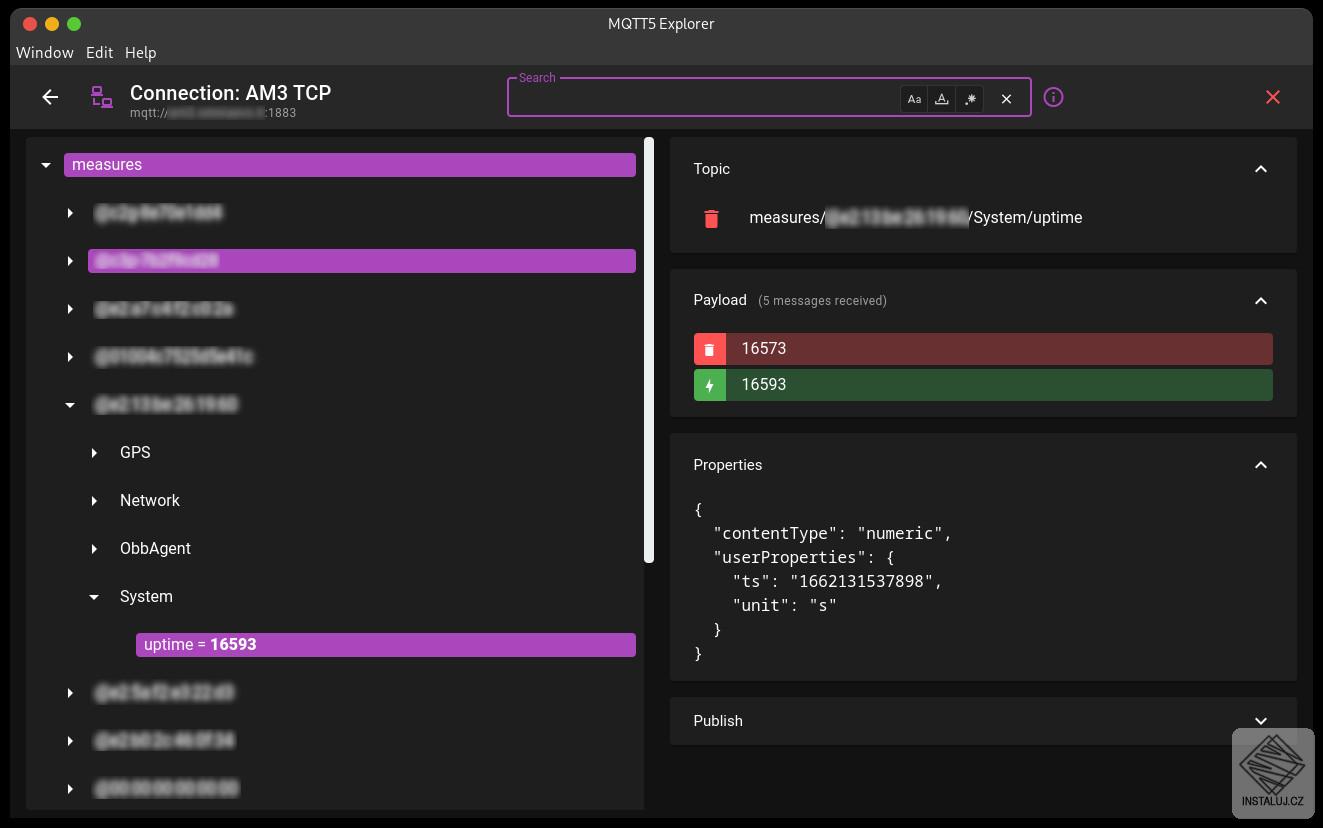Select the System tree item

click(146, 597)
